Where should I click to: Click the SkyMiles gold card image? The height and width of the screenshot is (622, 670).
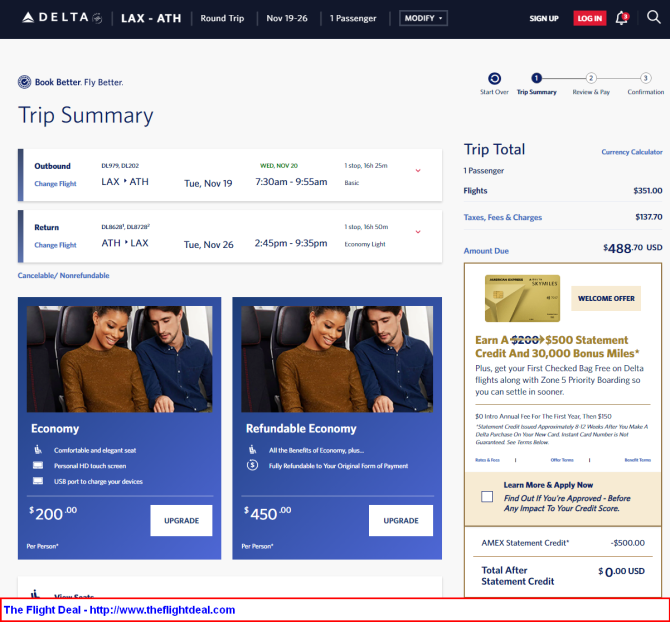(x=522, y=298)
